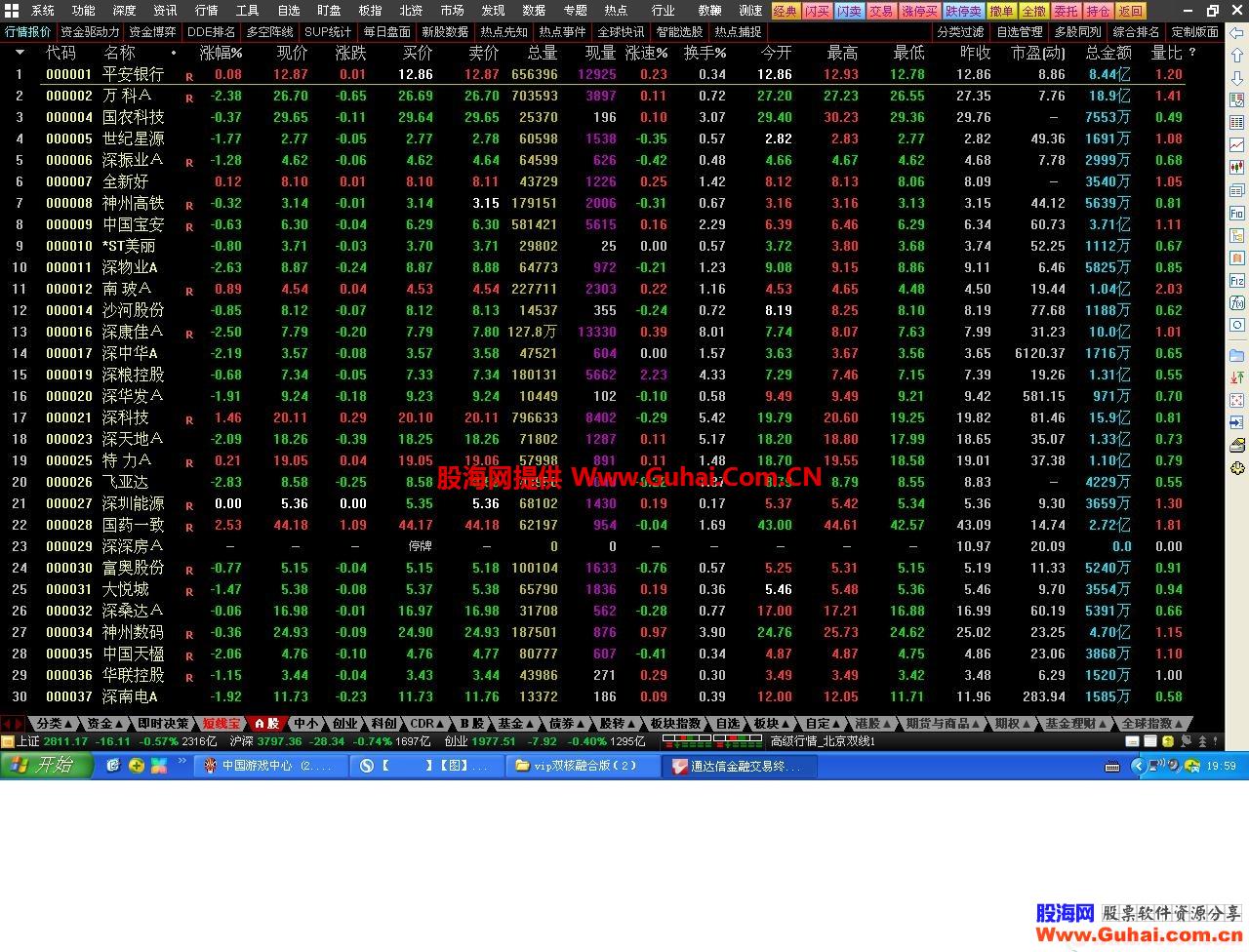Select the 短线宝 bottom tab
This screenshot has width=1249, height=952.
pos(222,724)
